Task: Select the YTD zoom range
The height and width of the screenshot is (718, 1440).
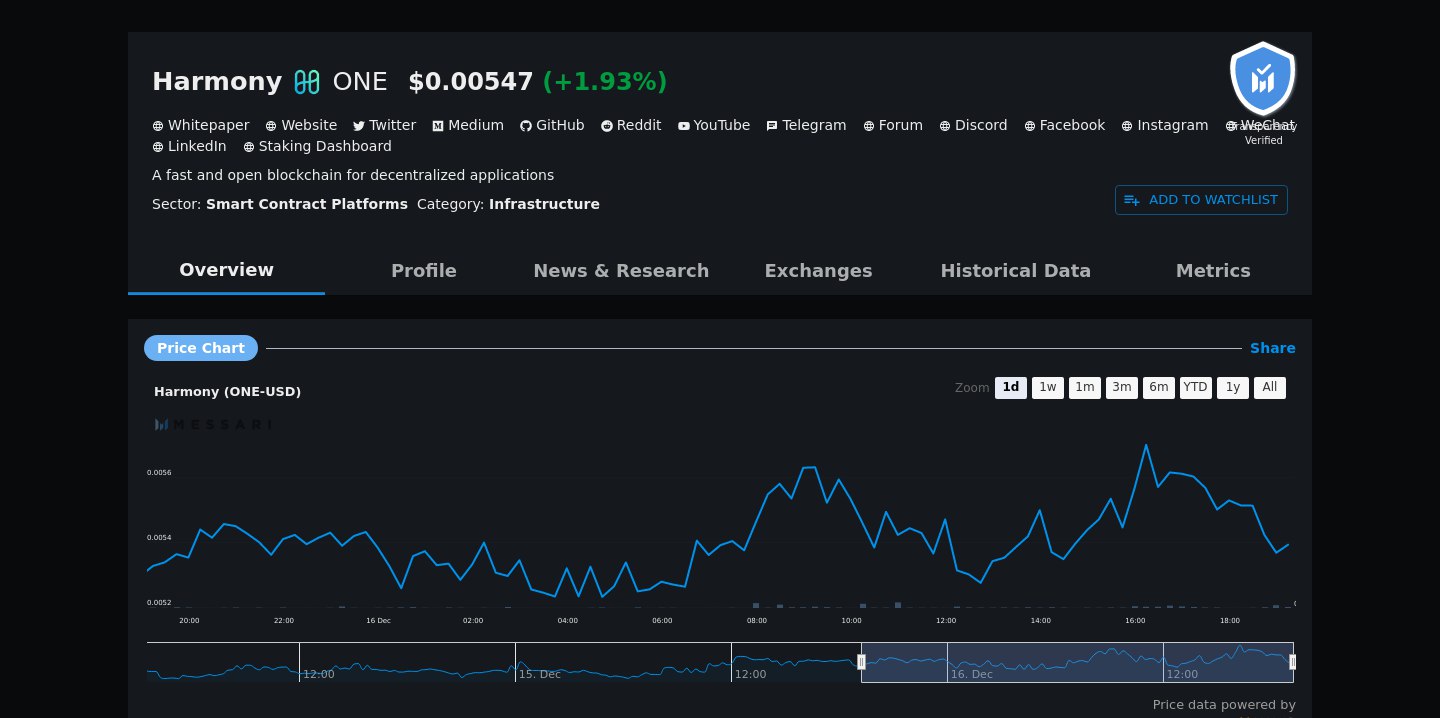Action: (1196, 388)
